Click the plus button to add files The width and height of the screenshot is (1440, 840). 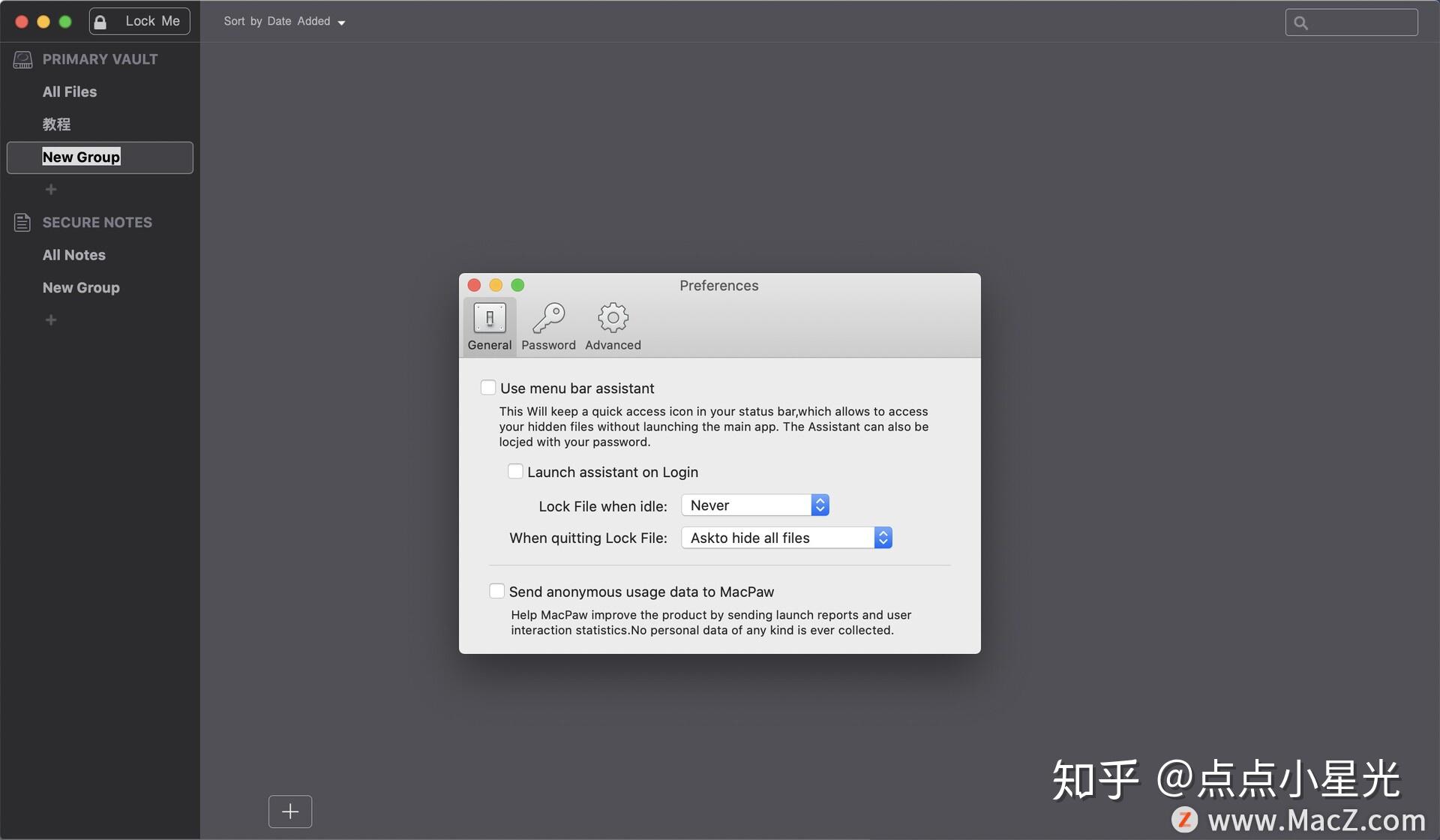click(290, 811)
